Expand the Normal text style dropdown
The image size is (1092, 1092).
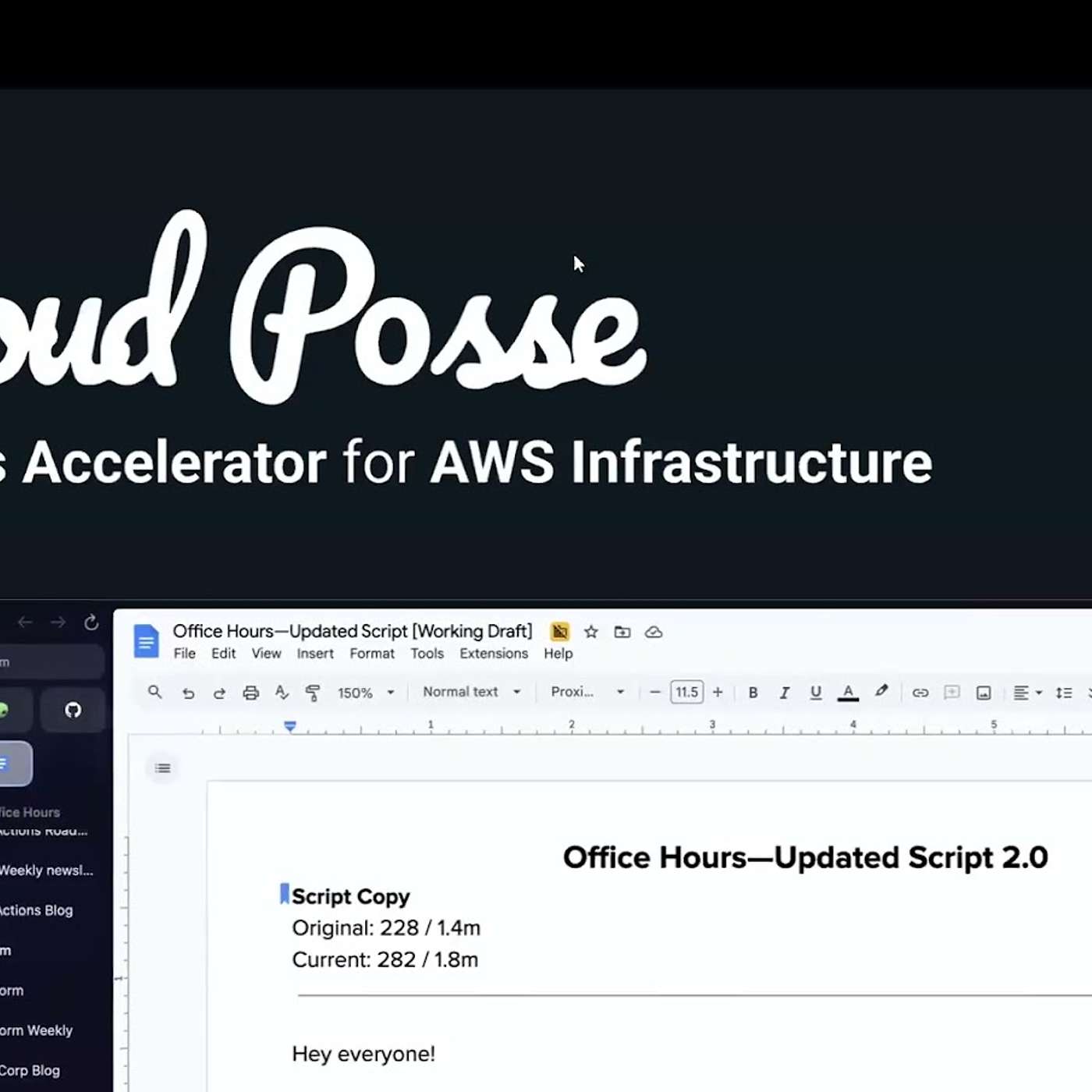pos(471,692)
